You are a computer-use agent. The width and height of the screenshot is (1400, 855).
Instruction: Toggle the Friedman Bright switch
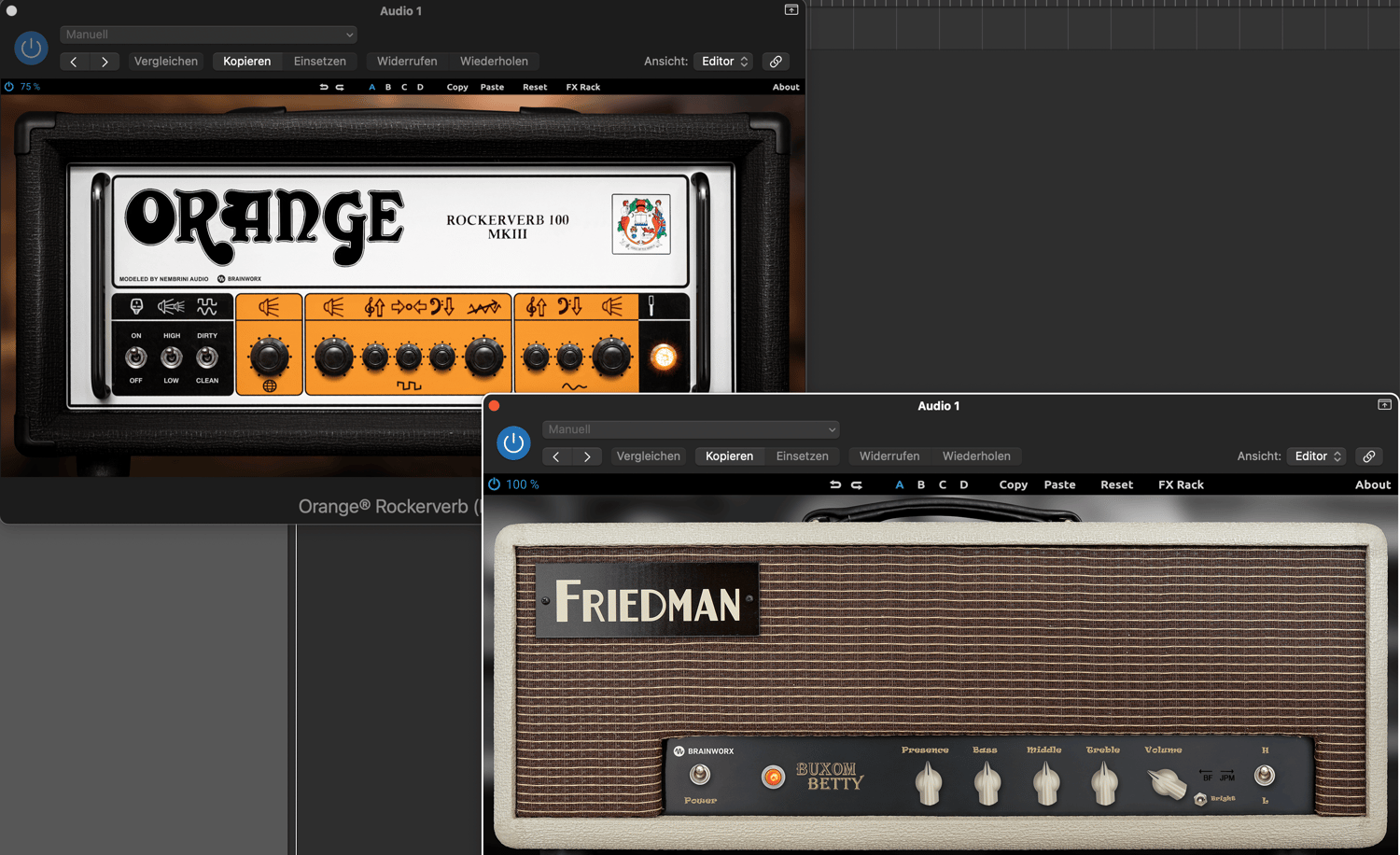[x=1200, y=799]
